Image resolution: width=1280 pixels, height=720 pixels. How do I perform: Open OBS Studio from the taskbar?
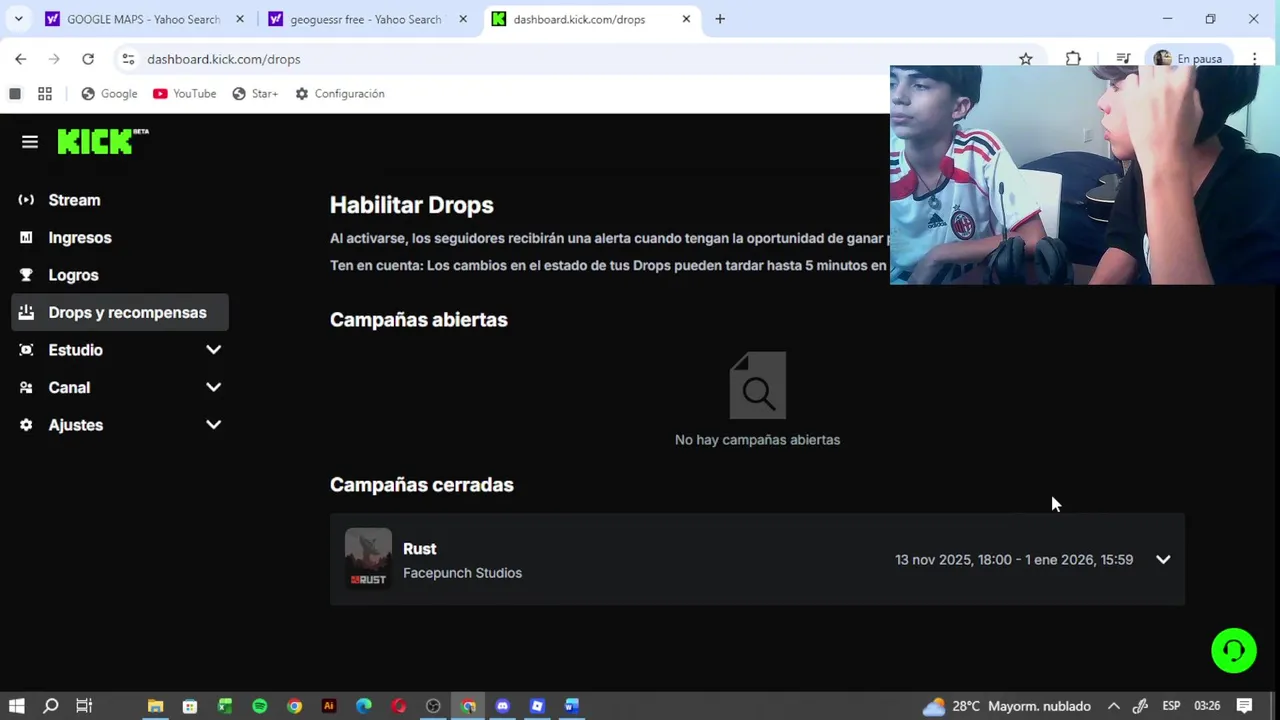[x=433, y=706]
